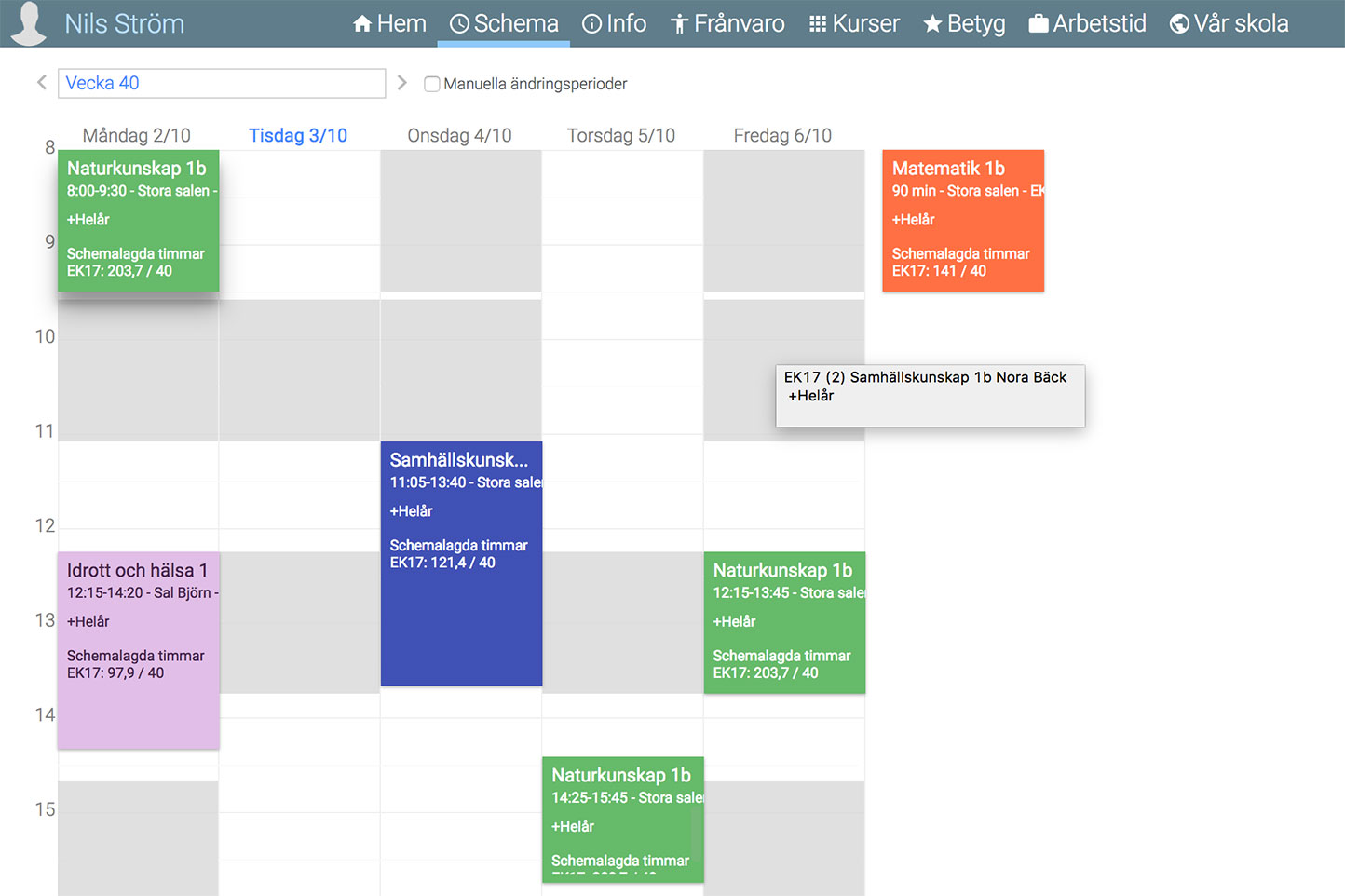
Task: Click the grid icon beside Kurser
Action: [x=818, y=23]
